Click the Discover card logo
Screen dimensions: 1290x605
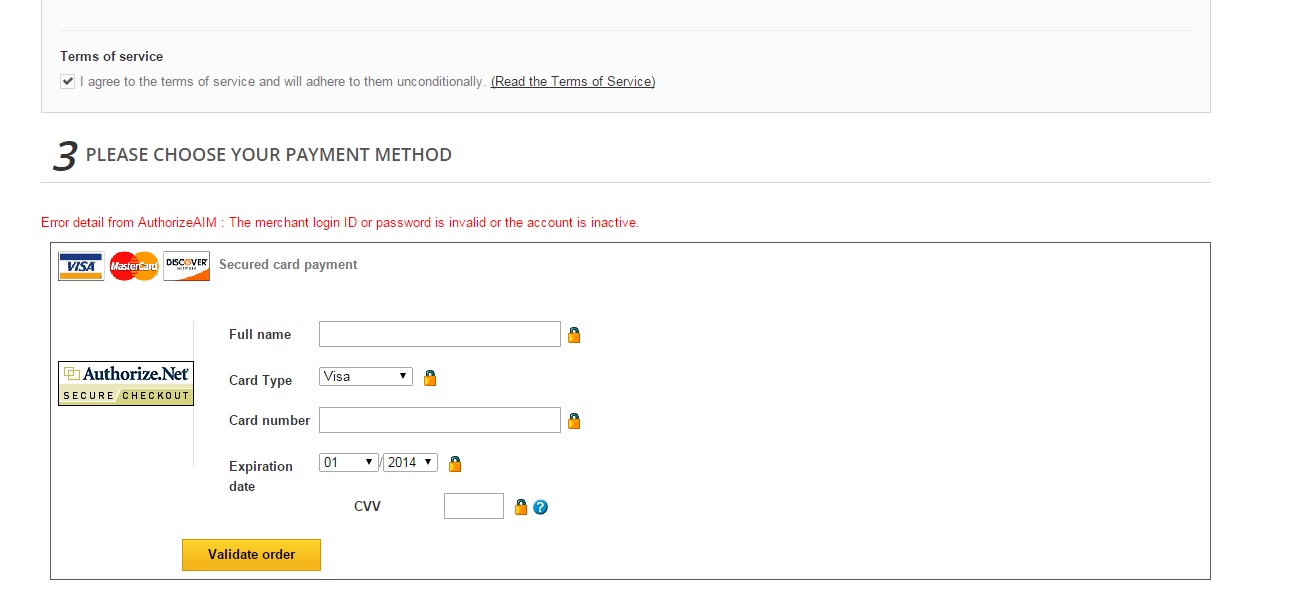pos(186,266)
